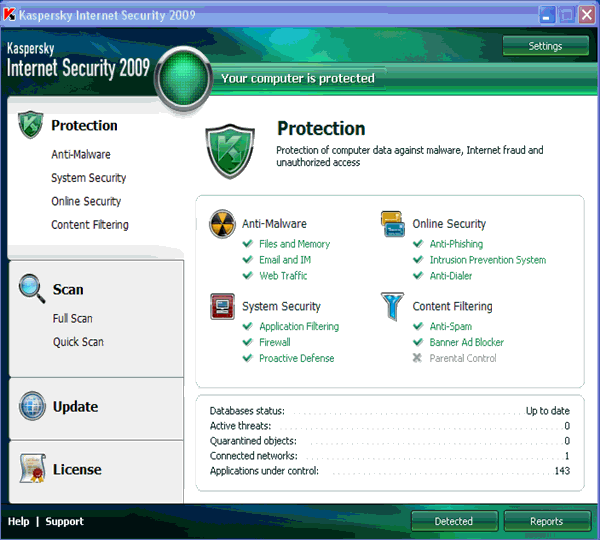Image resolution: width=600 pixels, height=540 pixels.
Task: Open the Scan section in sidebar
Action: click(x=68, y=290)
